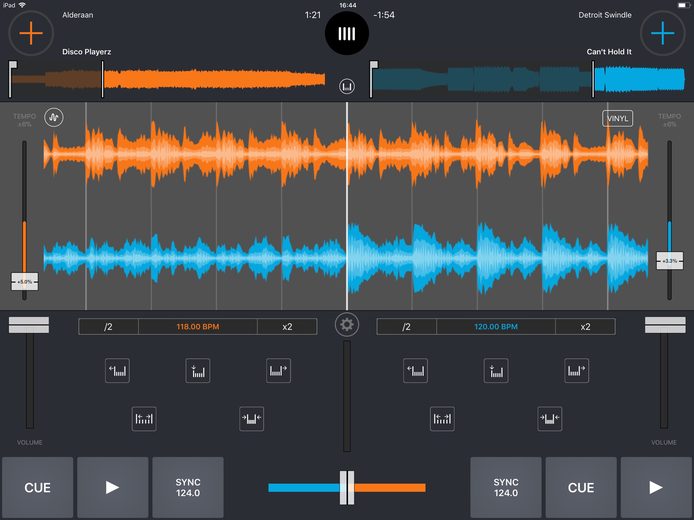Open the mixer view from the black center button
The image size is (694, 520).
347,33
